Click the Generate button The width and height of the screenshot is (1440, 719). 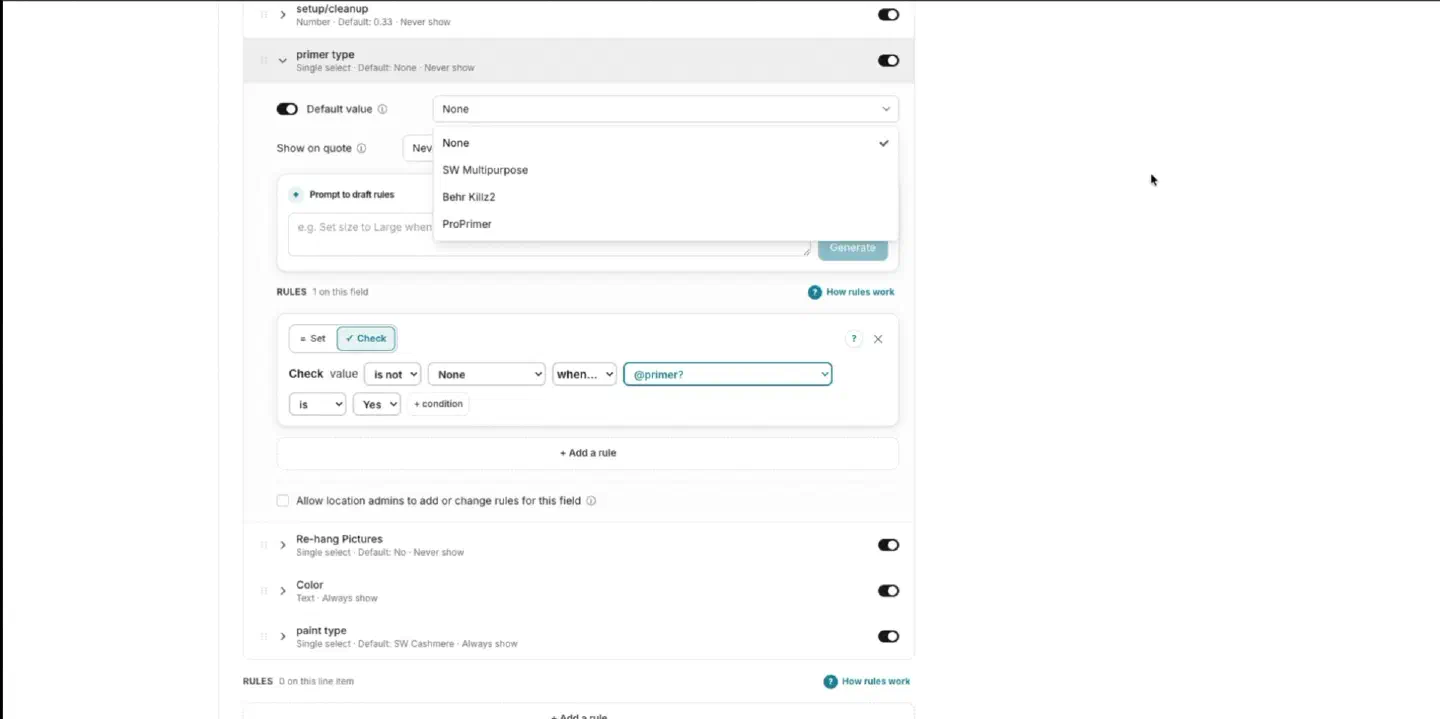point(853,248)
